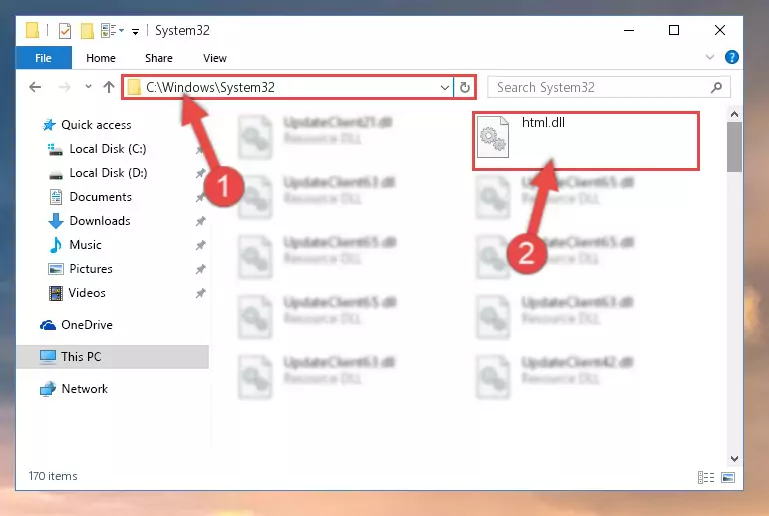Go forward with the right arrow
Image resolution: width=769 pixels, height=516 pixels.
coord(64,87)
